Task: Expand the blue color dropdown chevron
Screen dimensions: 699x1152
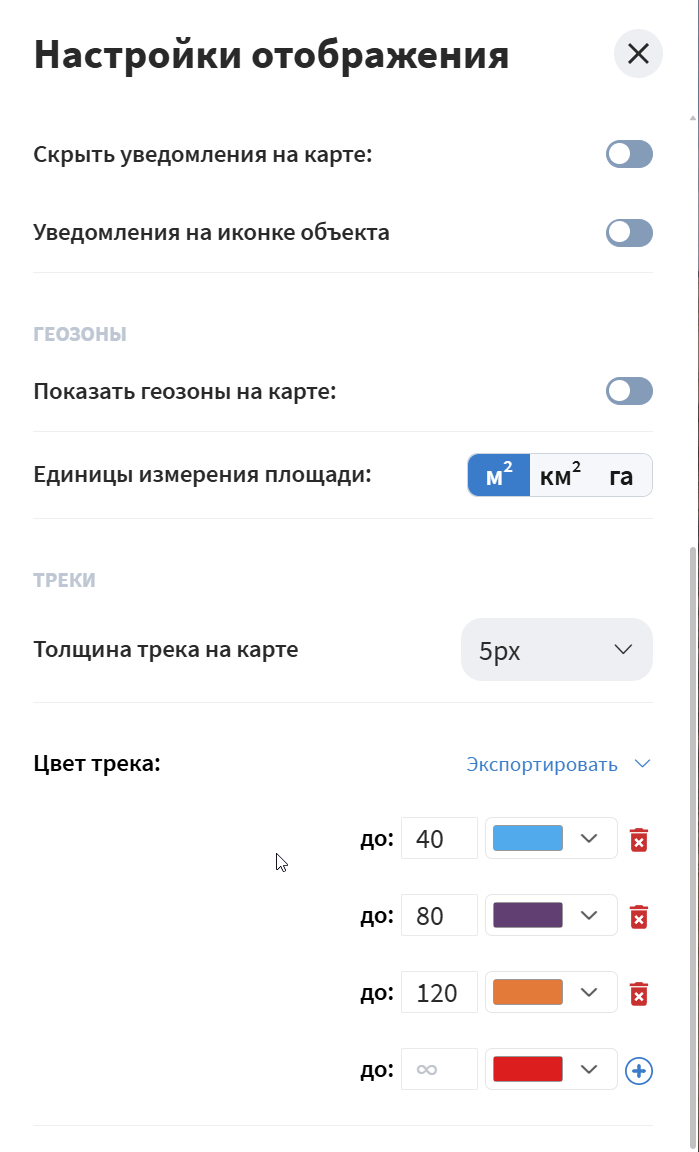Action: 589,838
